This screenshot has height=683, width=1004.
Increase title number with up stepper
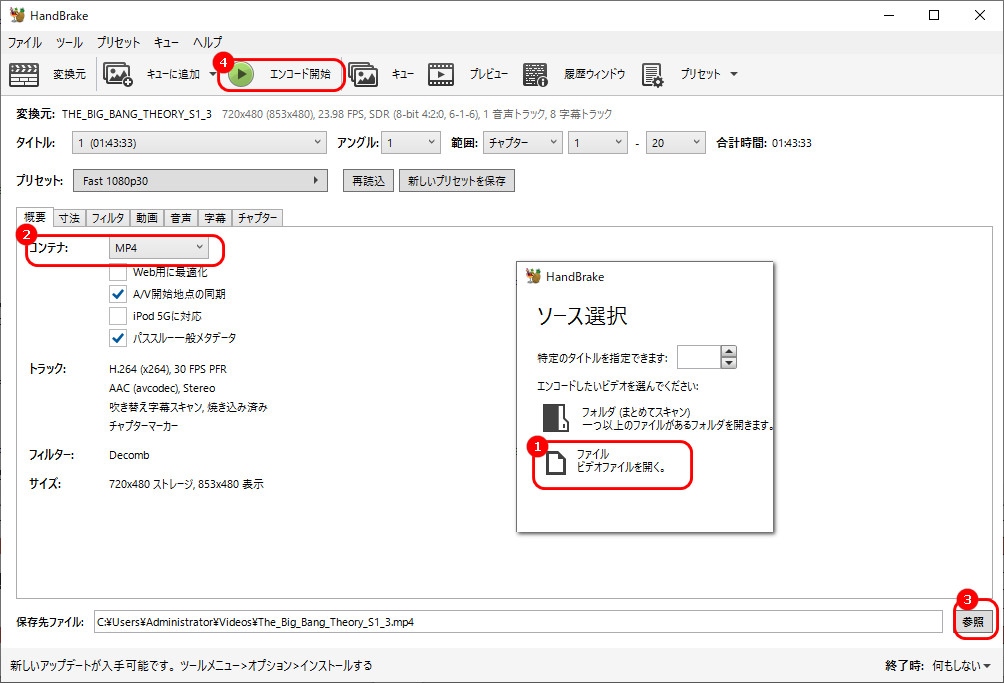point(729,351)
